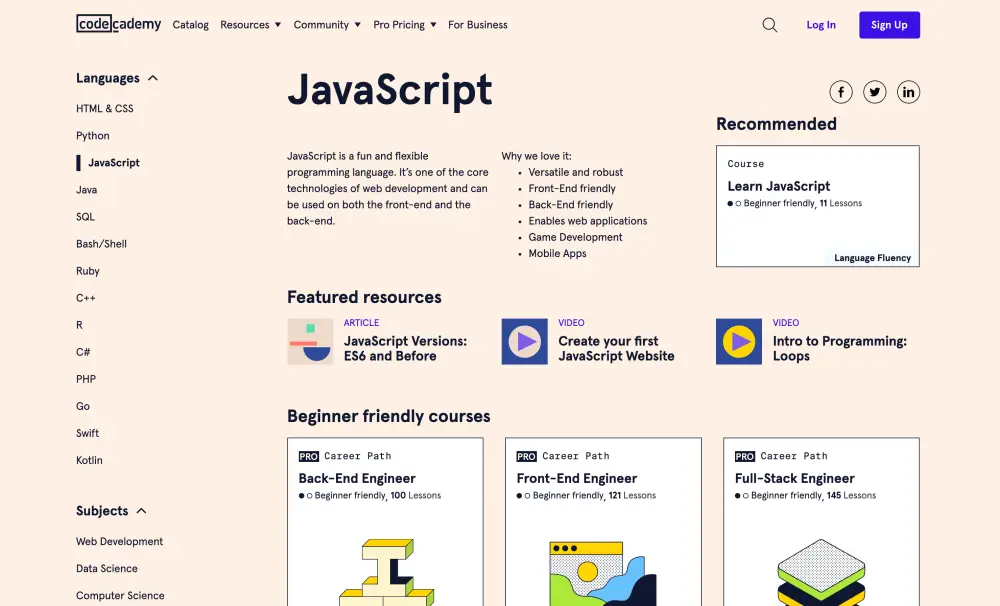Open the Pro Pricing dropdown
This screenshot has width=1000, height=606.
[404, 24]
